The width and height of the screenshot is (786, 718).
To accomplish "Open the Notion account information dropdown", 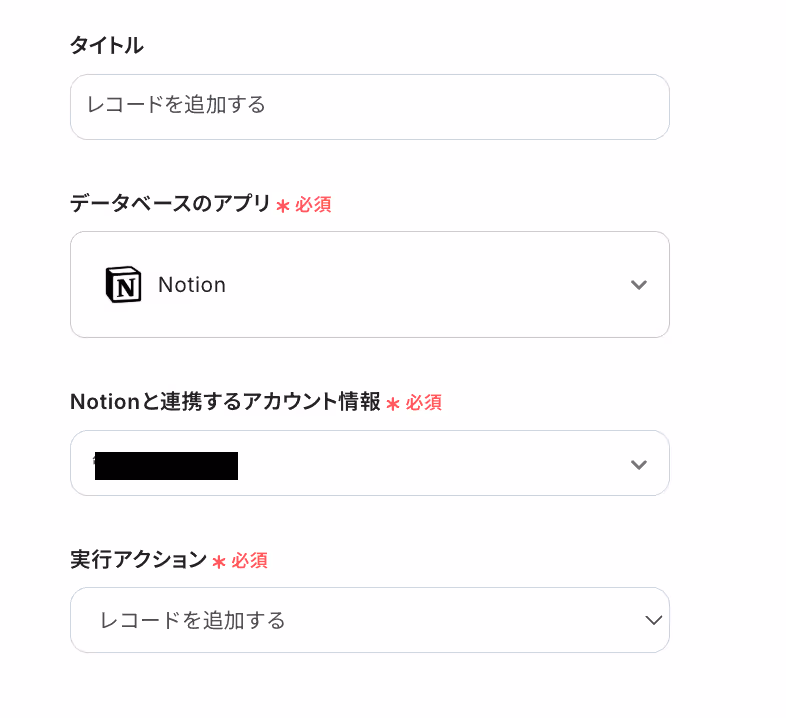I will pyautogui.click(x=370, y=463).
